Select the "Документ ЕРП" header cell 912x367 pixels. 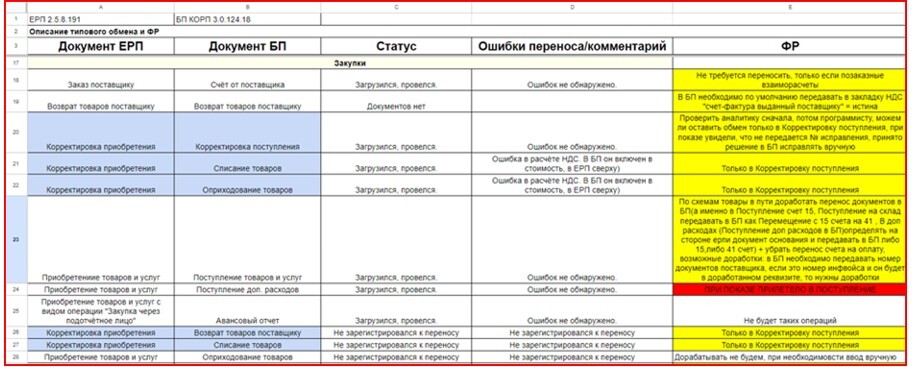coord(101,47)
